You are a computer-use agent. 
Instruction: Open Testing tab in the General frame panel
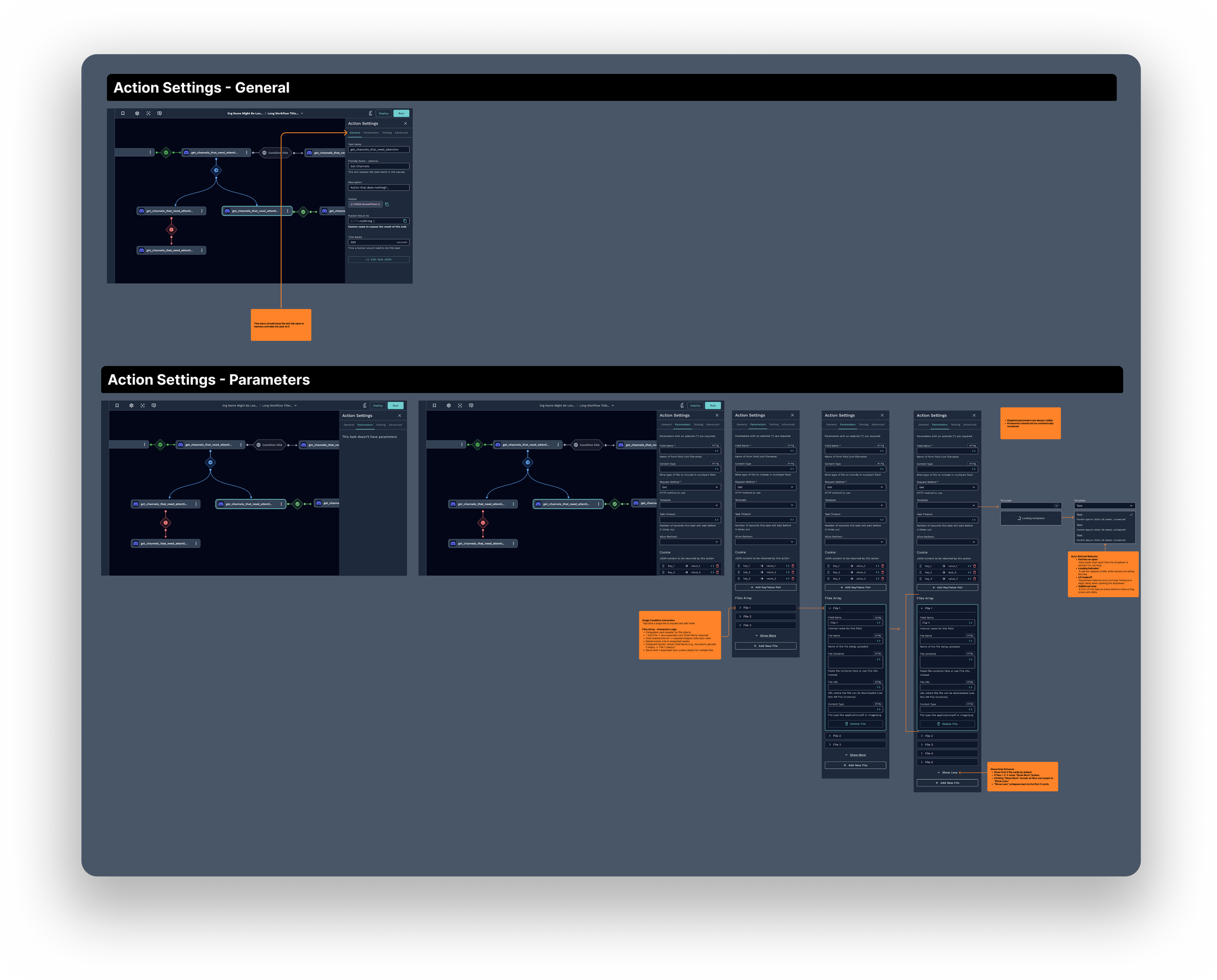click(x=387, y=132)
